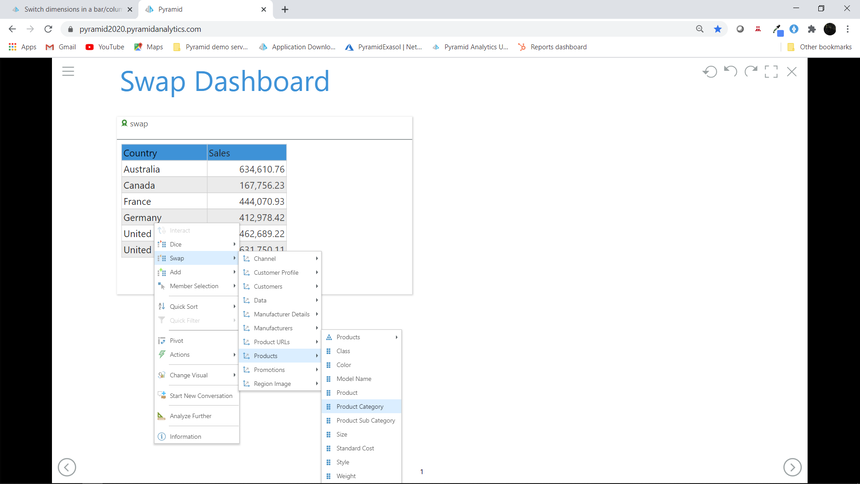Expand Channel dimension in Swap list
This screenshot has height=484, width=860.
[280, 258]
